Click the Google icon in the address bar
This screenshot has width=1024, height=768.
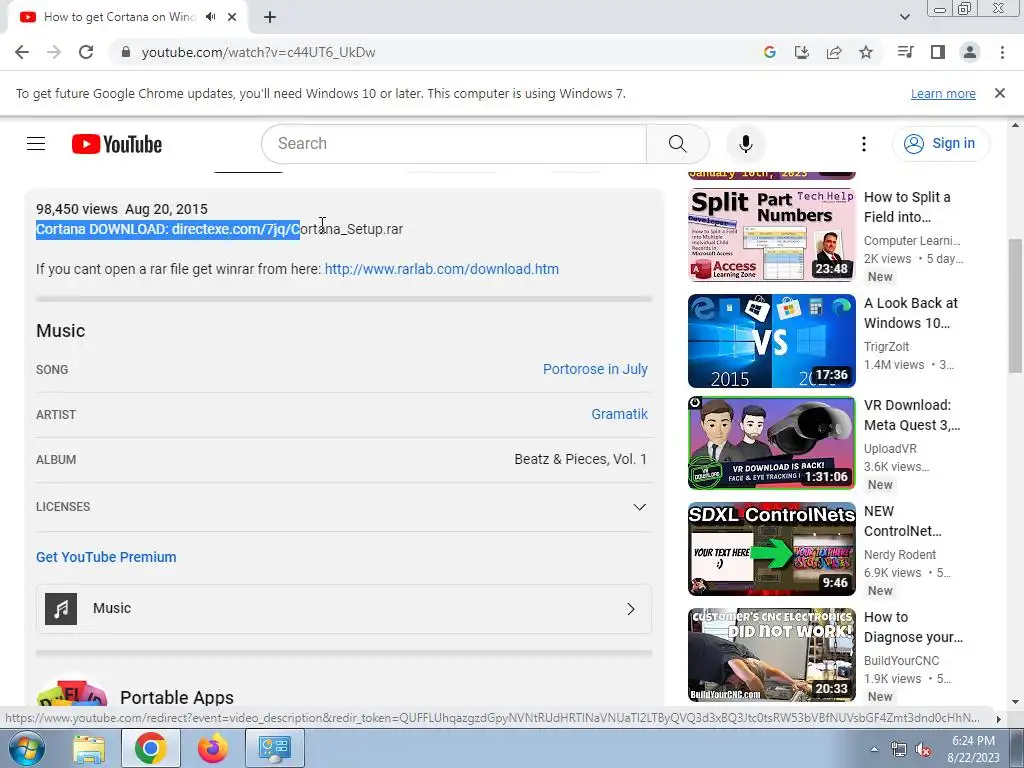pos(770,52)
